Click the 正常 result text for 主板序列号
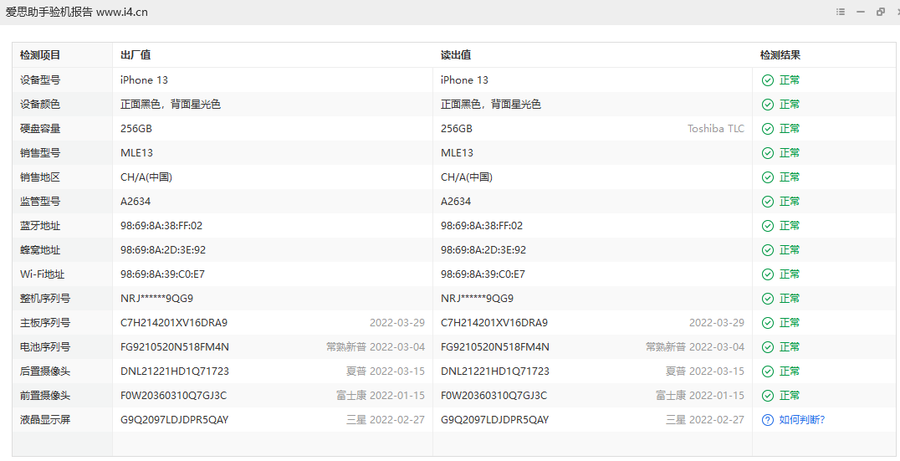 789,323
